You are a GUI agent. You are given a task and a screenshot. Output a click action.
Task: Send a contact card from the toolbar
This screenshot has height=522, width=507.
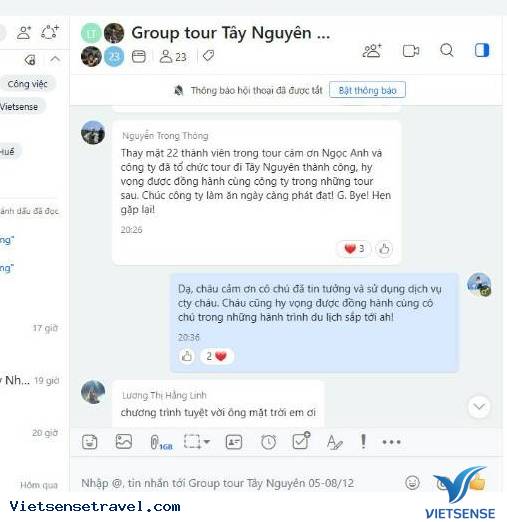[234, 442]
